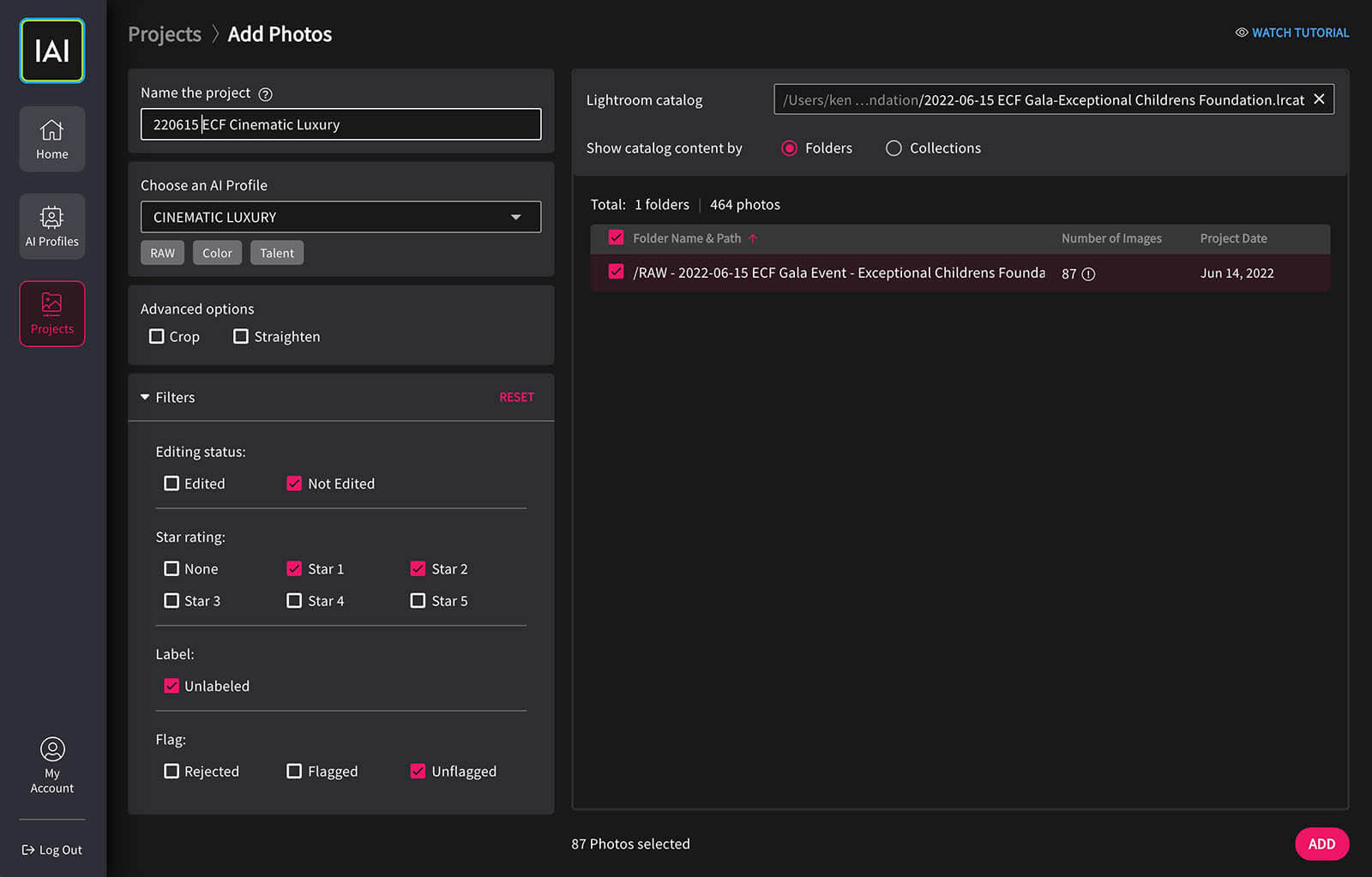The image size is (1372, 877).
Task: Sort by Folder Name & Path column
Action: pos(686,238)
